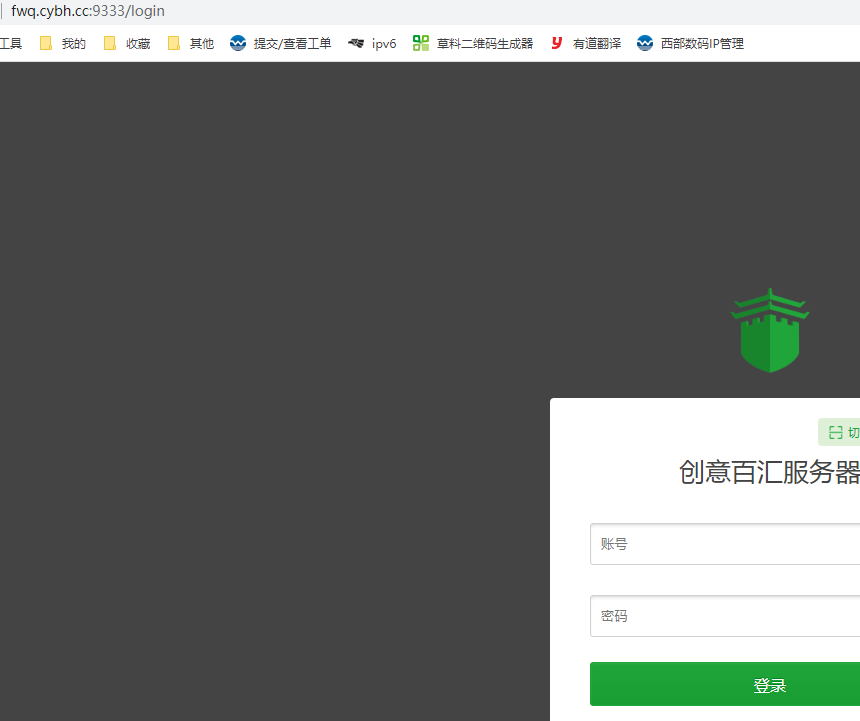Click the ipv6 bookmark favicon
This screenshot has width=860, height=721.
[x=356, y=43]
